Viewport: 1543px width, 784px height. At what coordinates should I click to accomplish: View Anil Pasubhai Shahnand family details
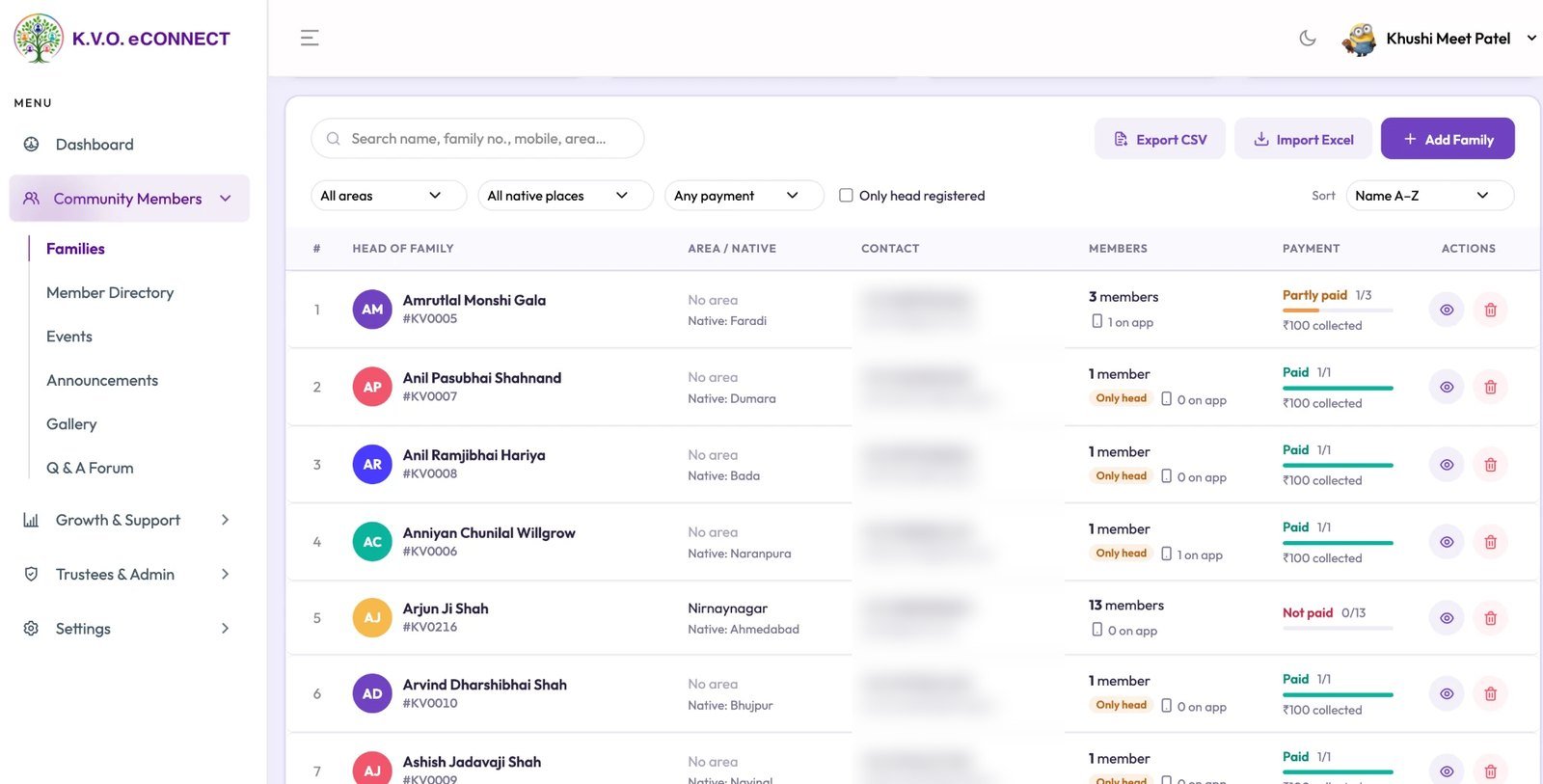coord(1447,387)
